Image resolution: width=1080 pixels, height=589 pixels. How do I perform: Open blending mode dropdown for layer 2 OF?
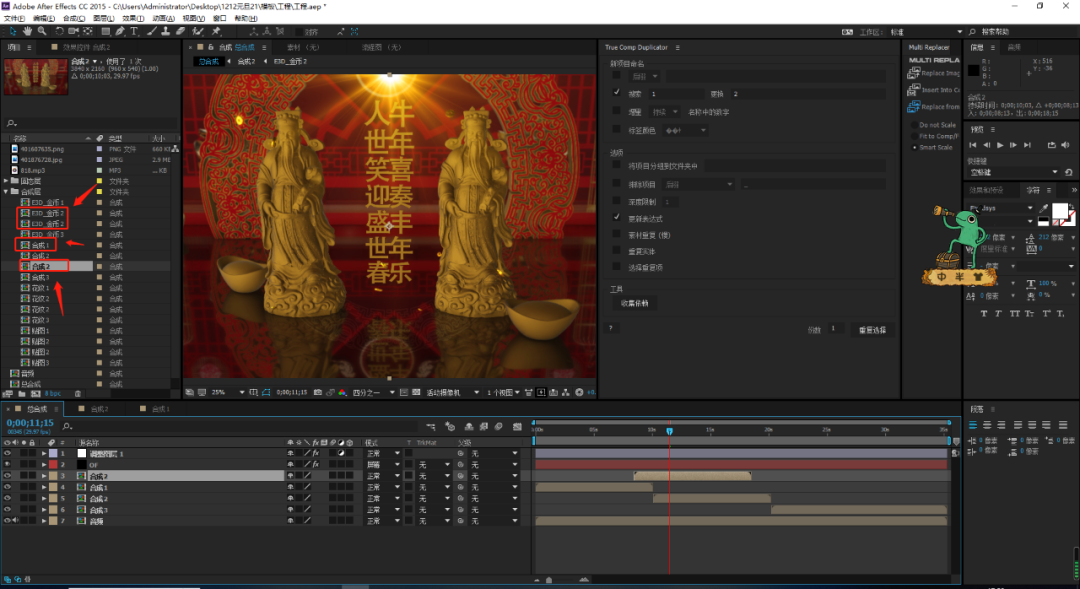(x=383, y=465)
